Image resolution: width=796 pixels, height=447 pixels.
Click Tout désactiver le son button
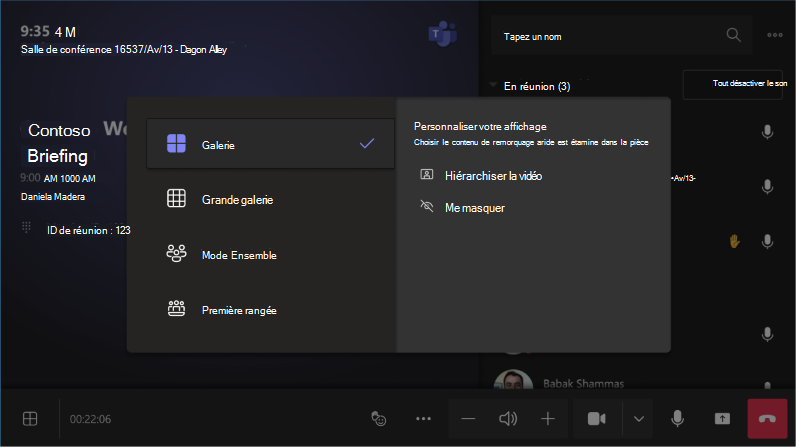733,84
